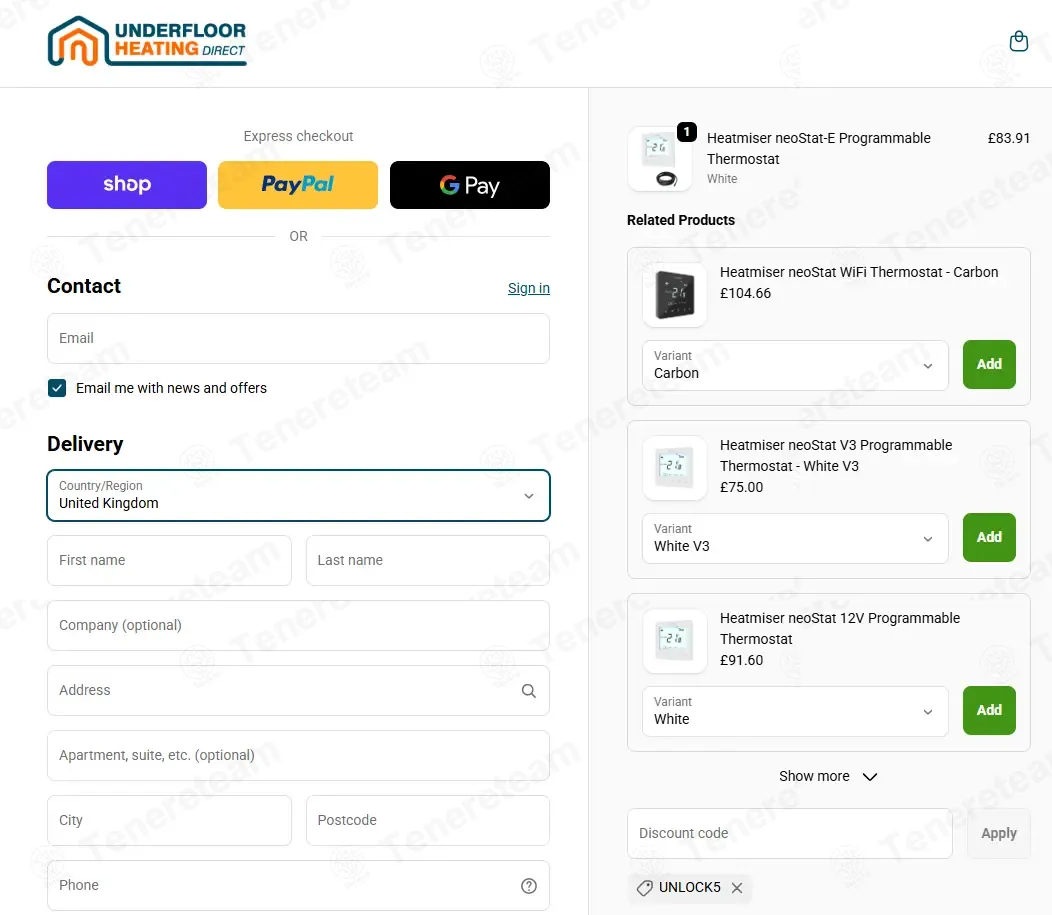
Task: Click the Sign in link
Action: 529,288
